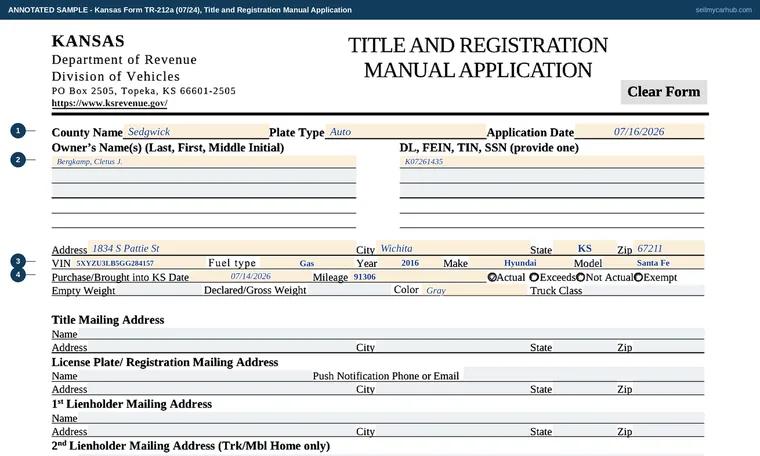Click the Title Mailing Address street Address field
The width and height of the screenshot is (760, 456).
[x=222, y=347]
